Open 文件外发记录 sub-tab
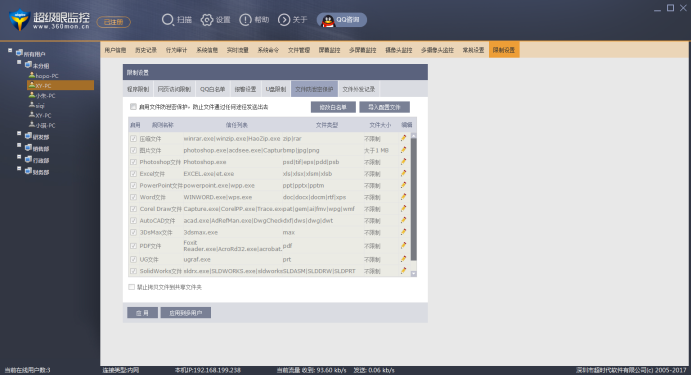This screenshot has width=692, height=375. (x=359, y=89)
